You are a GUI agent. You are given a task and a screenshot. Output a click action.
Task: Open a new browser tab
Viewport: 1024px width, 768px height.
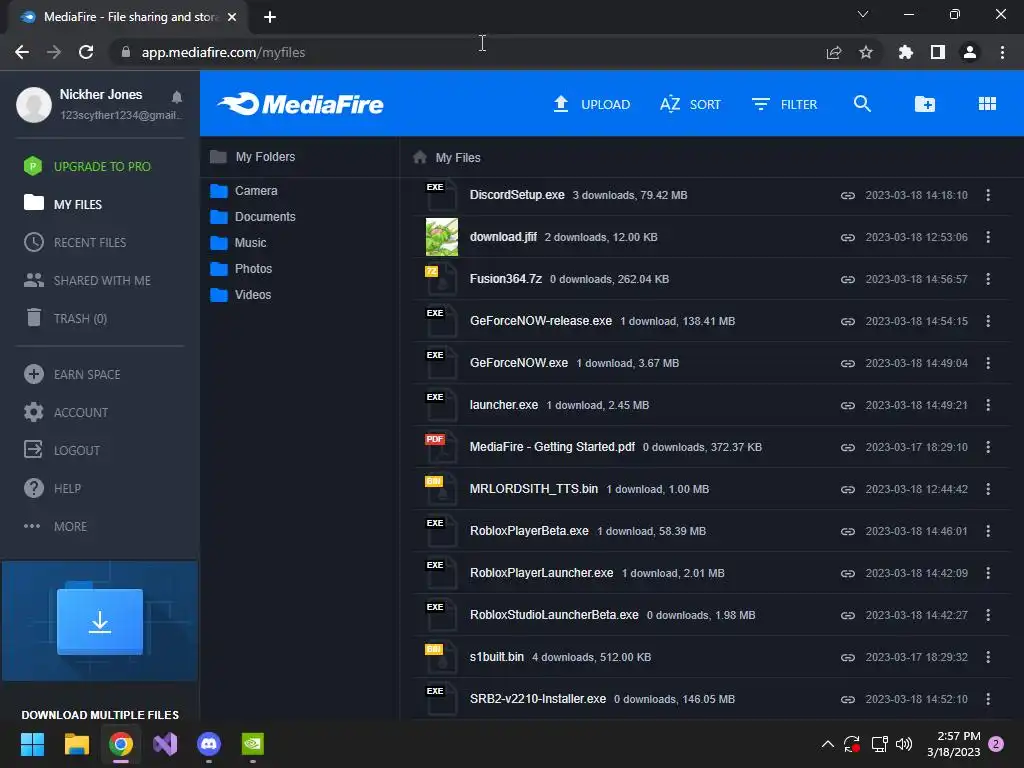point(270,17)
